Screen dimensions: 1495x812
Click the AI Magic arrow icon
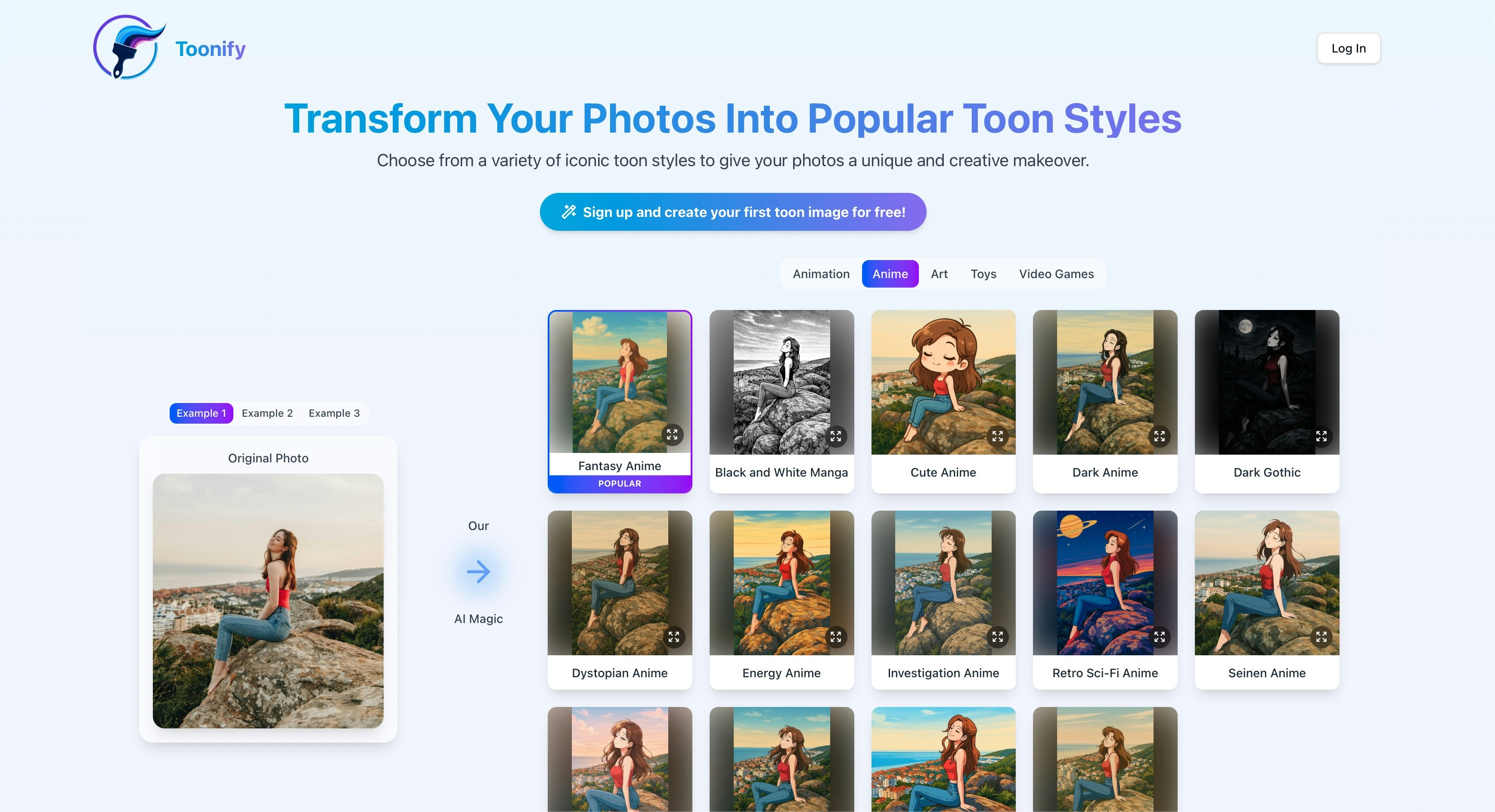coord(478,572)
